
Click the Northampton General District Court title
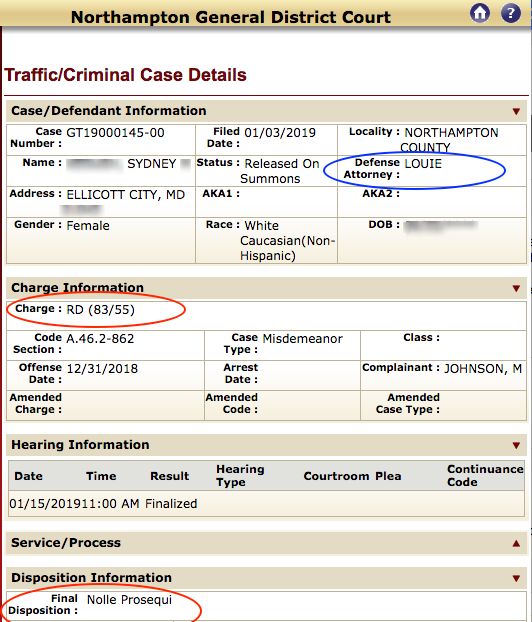(230, 17)
